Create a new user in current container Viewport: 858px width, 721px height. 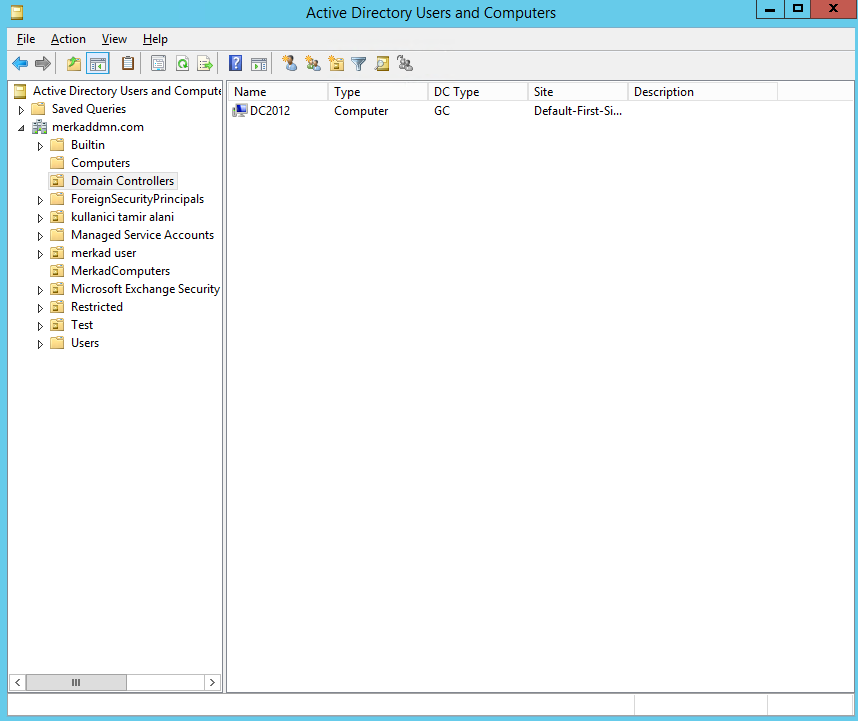pos(289,63)
